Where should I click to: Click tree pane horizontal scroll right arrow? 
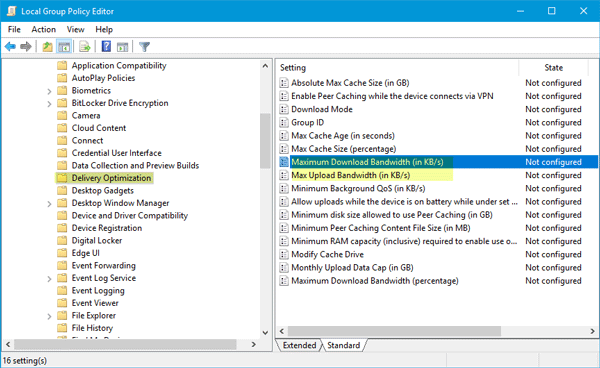pos(253,344)
